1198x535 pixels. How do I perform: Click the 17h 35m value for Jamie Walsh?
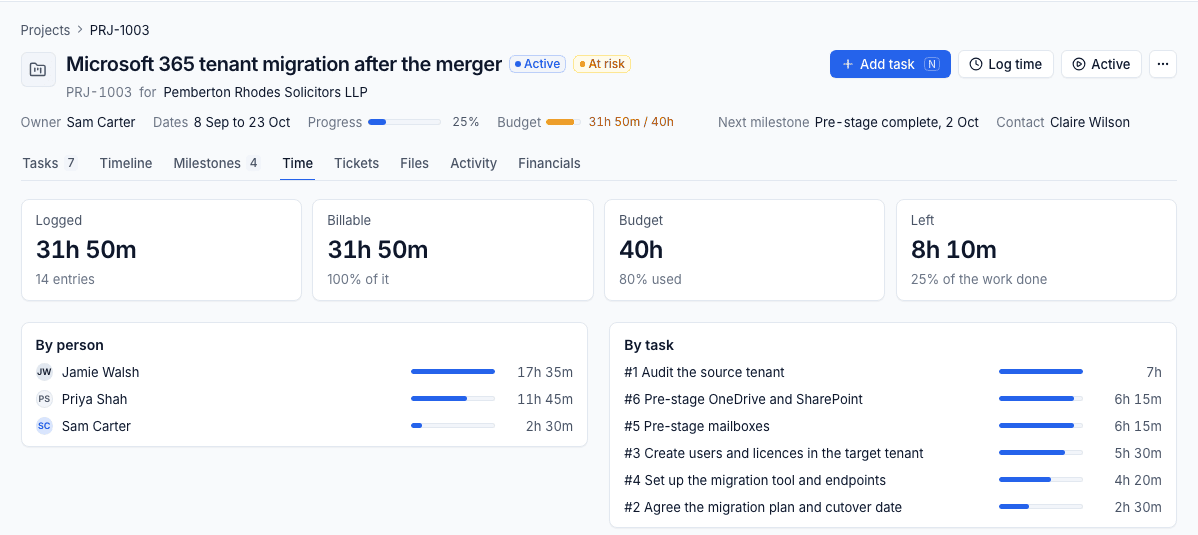pos(545,372)
